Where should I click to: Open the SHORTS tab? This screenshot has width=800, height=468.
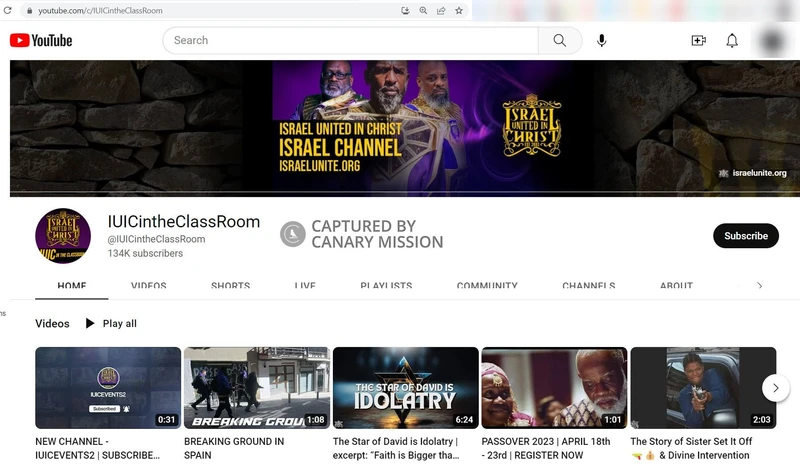click(x=231, y=286)
